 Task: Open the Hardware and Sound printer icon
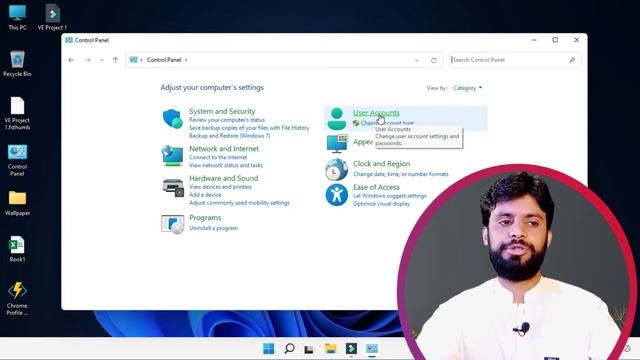[173, 188]
